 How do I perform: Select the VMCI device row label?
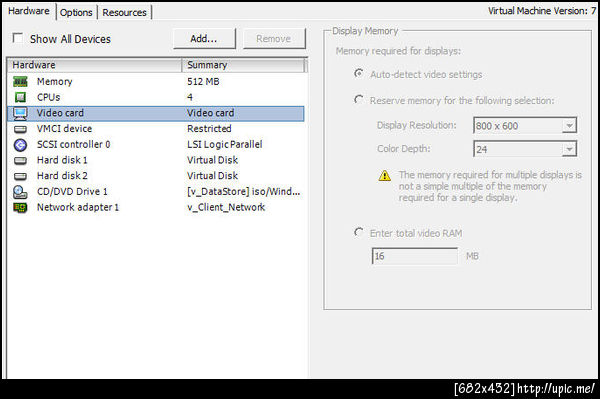point(64,129)
